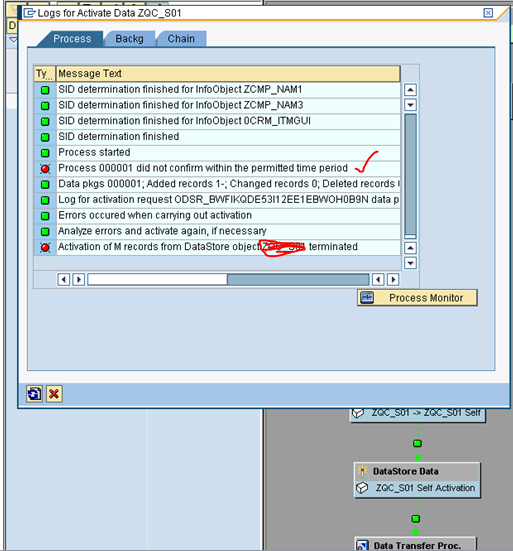This screenshot has height=551, width=513.
Task: Select 'SID determination finished for InfoObject ZCMP_NAM1'
Action: [228, 90]
